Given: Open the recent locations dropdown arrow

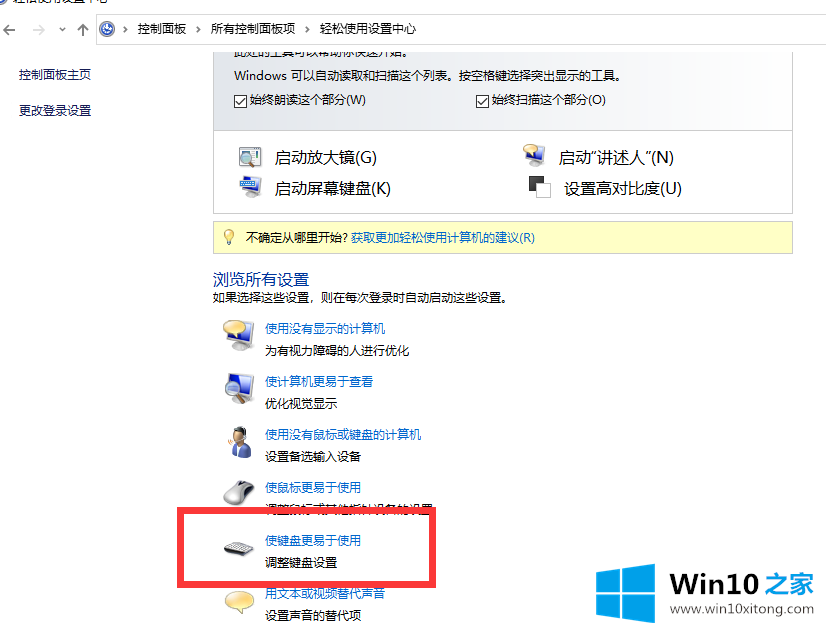Looking at the screenshot, I should click(x=62, y=30).
